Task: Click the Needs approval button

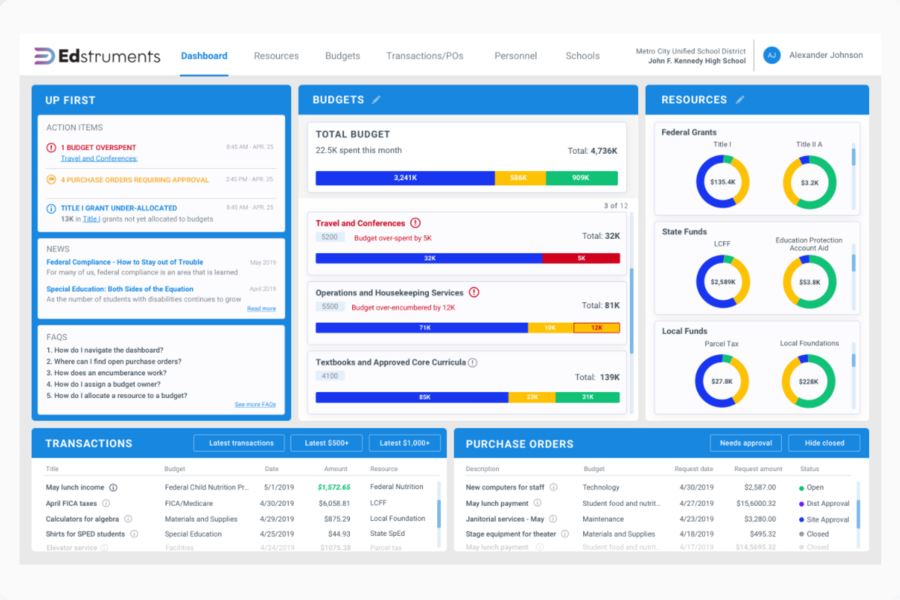Action: [x=745, y=443]
